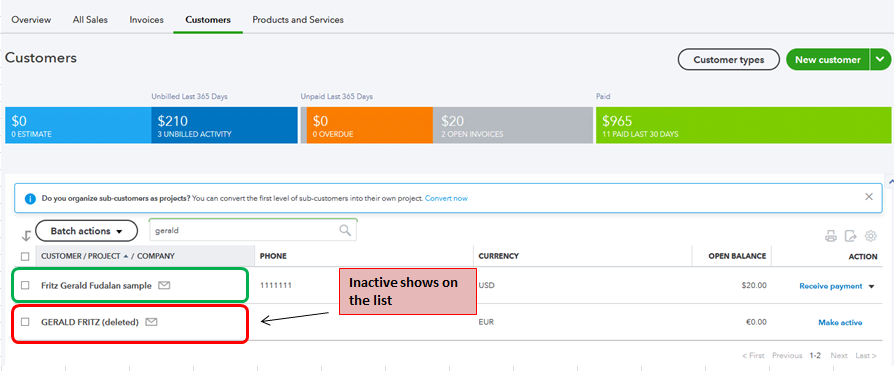
Task: Expand the Receive payment action dropdown
Action: (871, 287)
